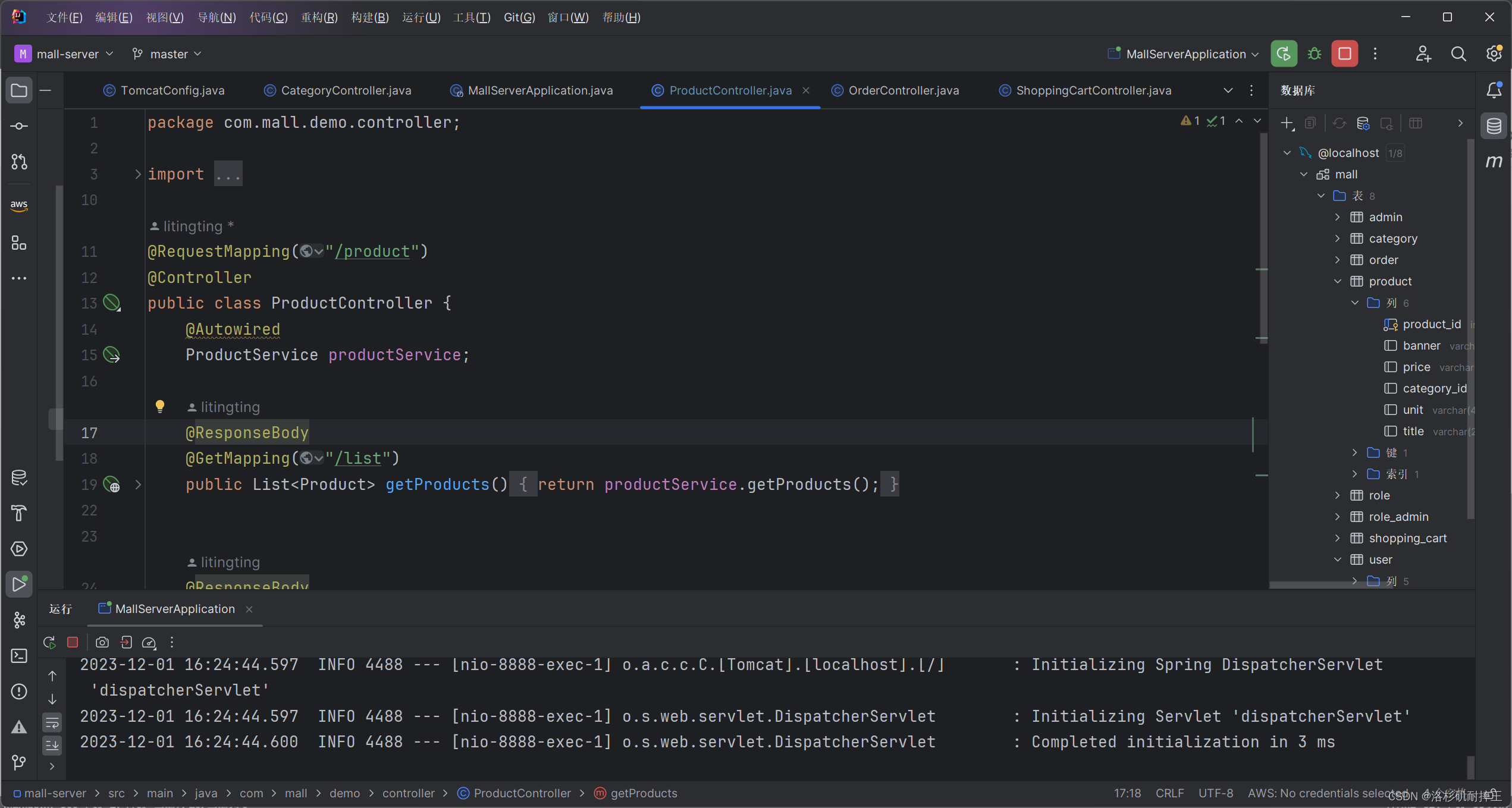Image resolution: width=1512 pixels, height=808 pixels.
Task: Jump to next highlighted error arrow
Action: tap(1257, 121)
